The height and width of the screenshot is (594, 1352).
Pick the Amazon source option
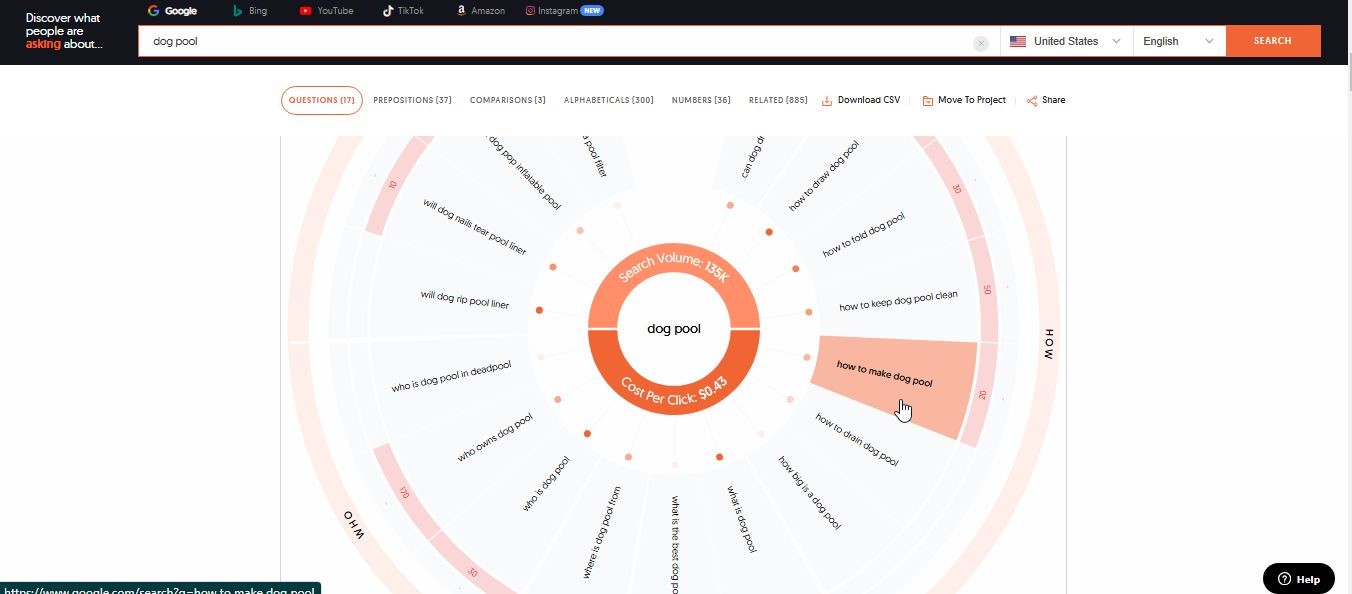(461, 11)
